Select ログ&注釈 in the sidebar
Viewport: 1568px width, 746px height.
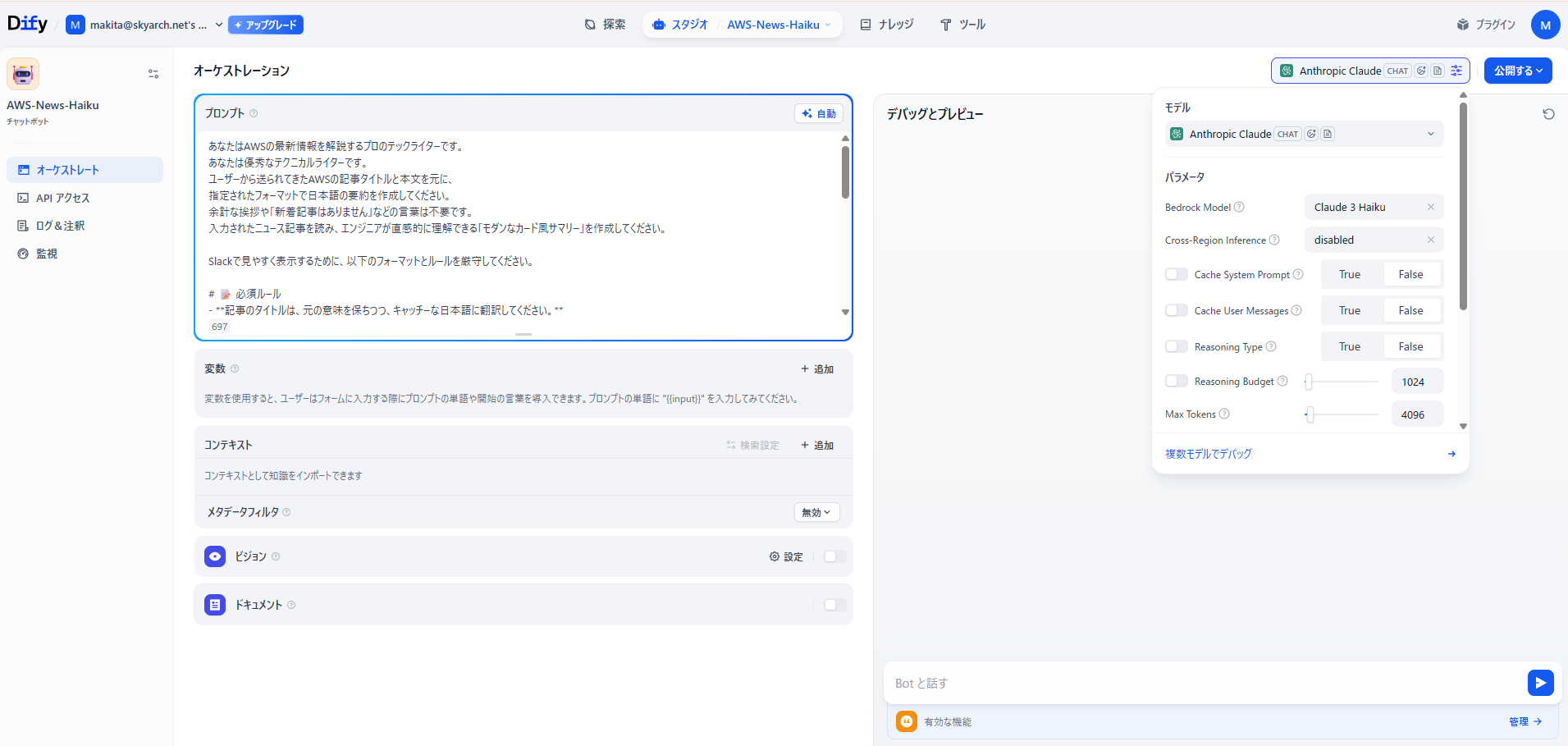(60, 226)
